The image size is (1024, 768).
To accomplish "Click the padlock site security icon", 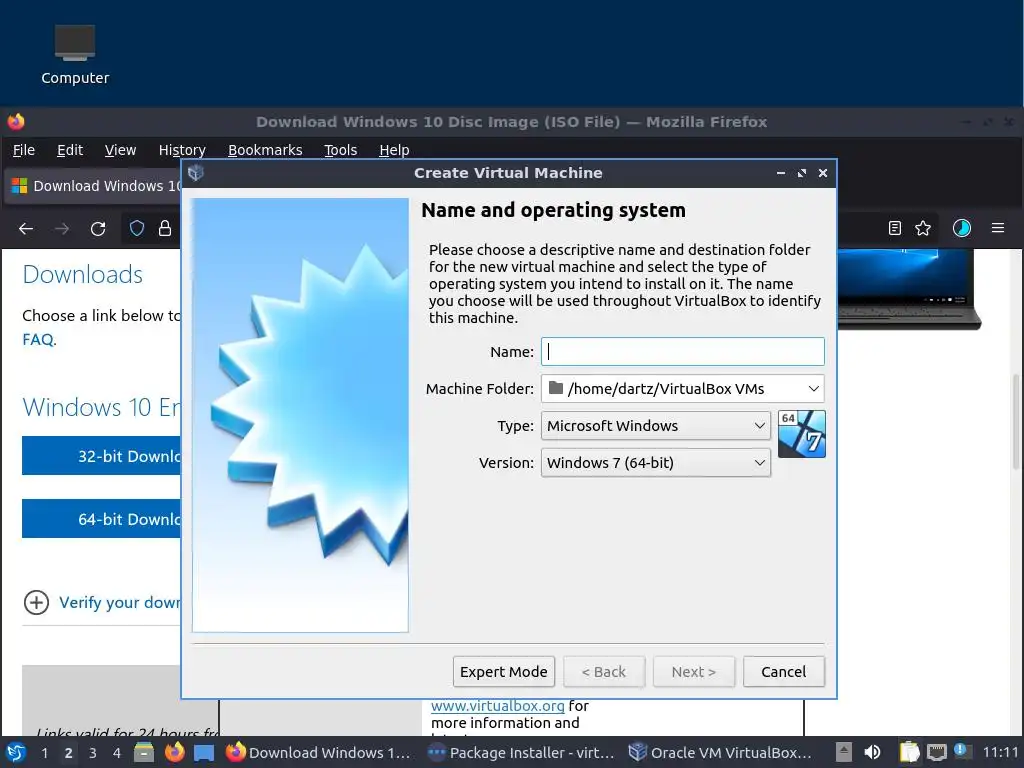I will (x=165, y=228).
